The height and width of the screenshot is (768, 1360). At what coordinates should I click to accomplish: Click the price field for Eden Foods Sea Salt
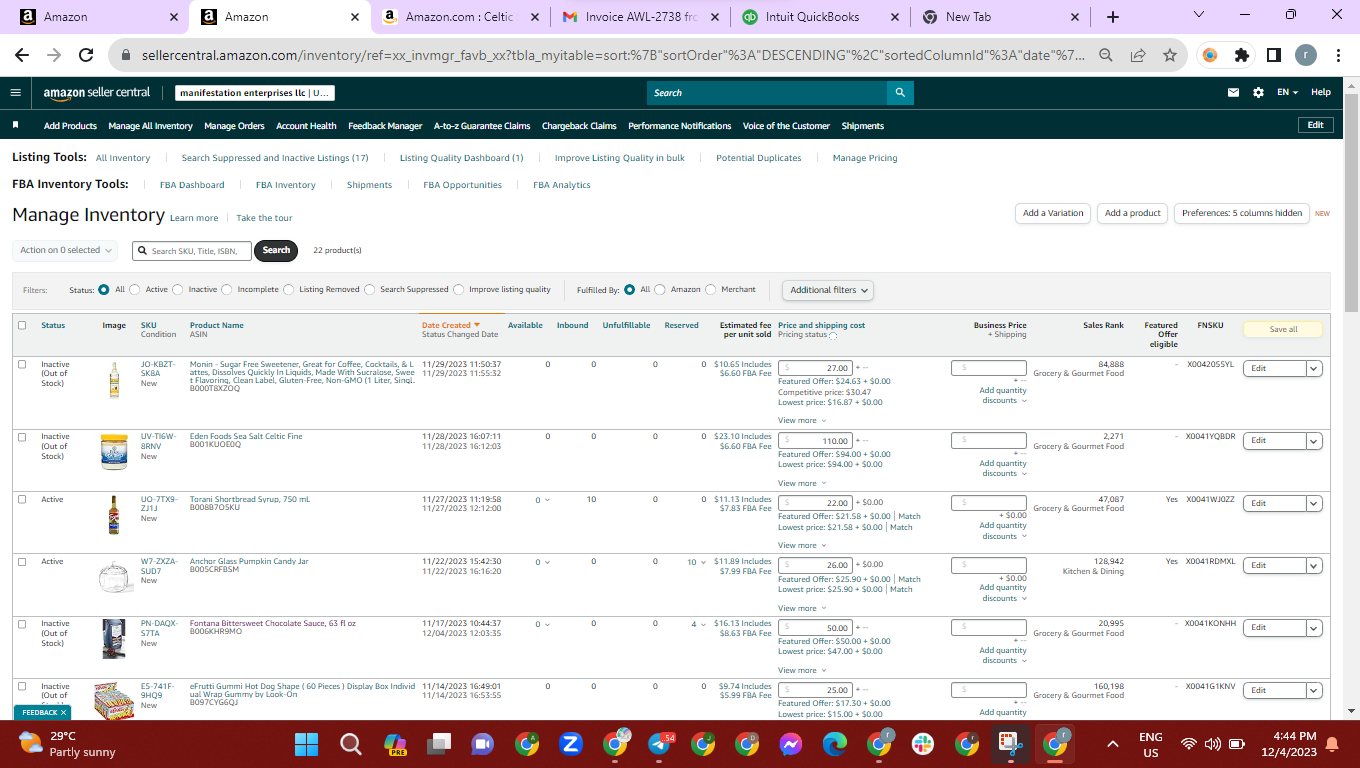tap(815, 441)
